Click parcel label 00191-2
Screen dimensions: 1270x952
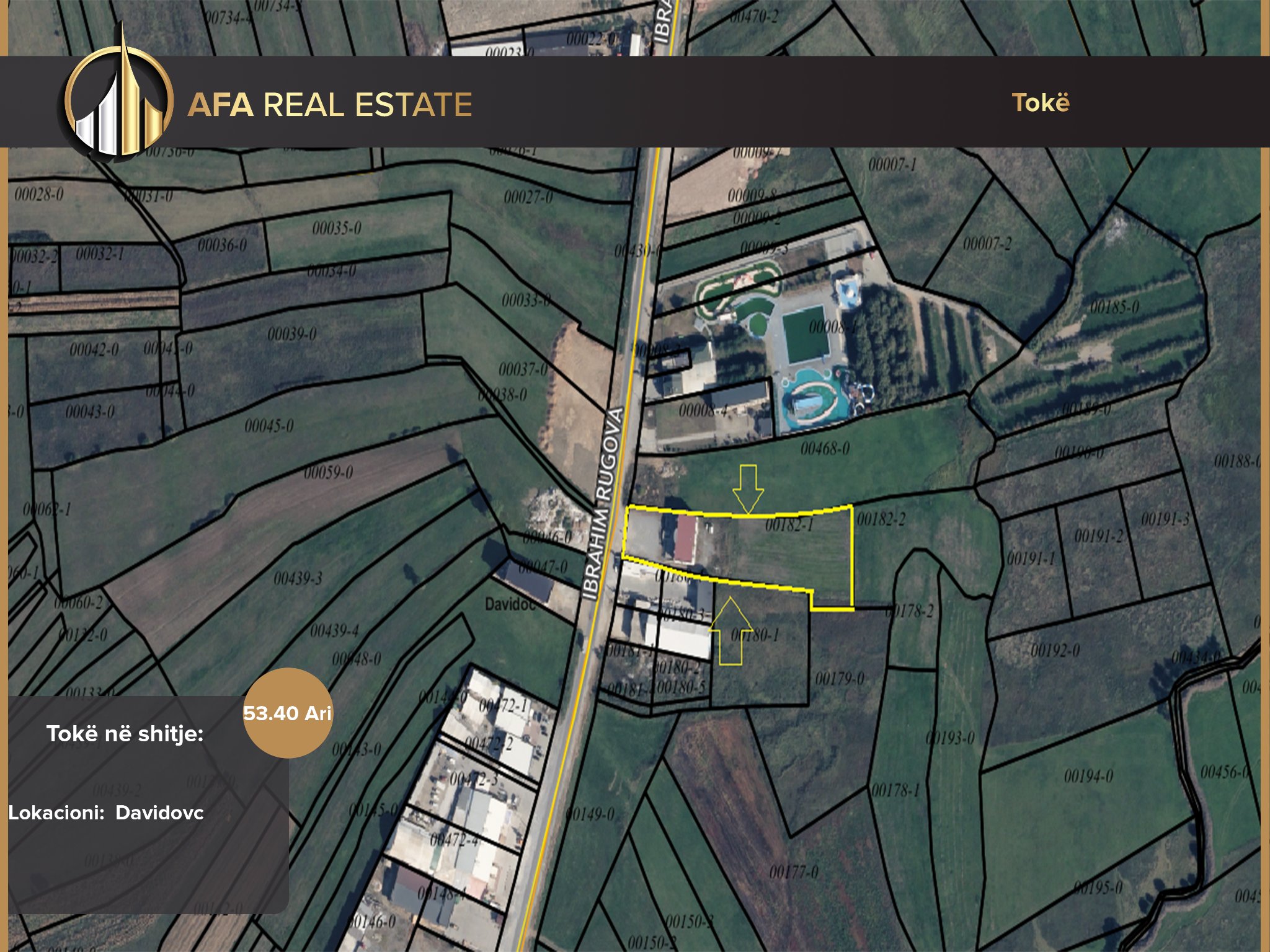click(1099, 535)
